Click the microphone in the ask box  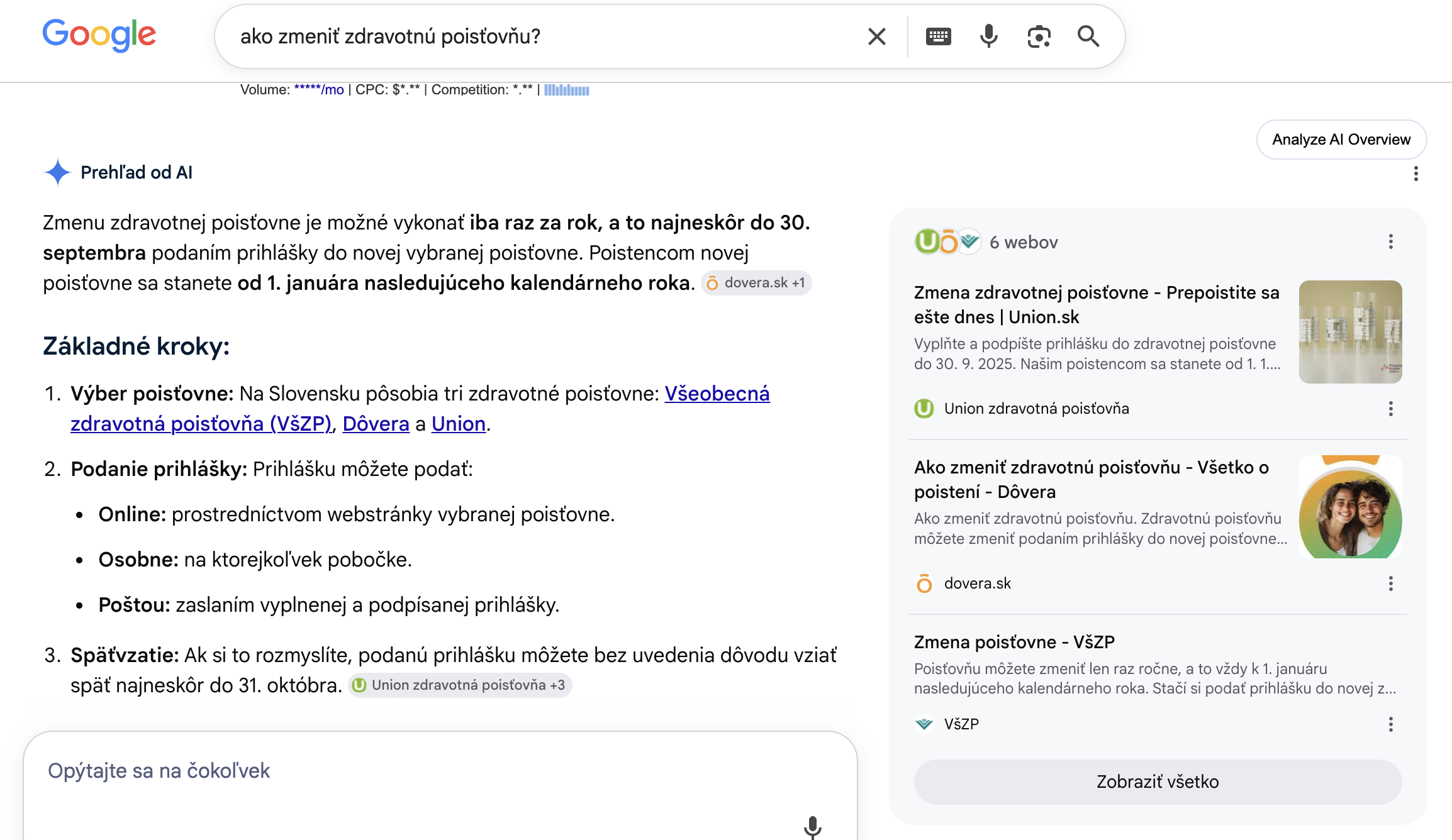[x=812, y=827]
